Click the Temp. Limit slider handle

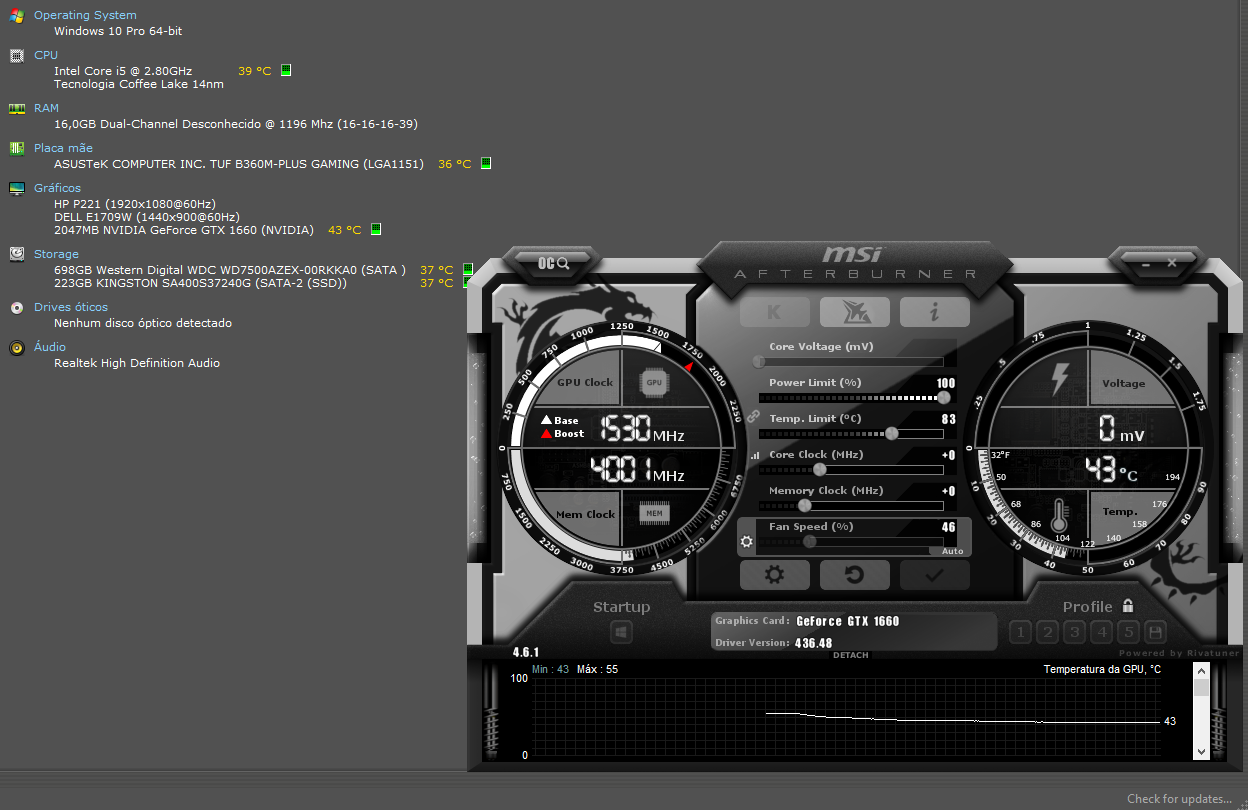891,433
